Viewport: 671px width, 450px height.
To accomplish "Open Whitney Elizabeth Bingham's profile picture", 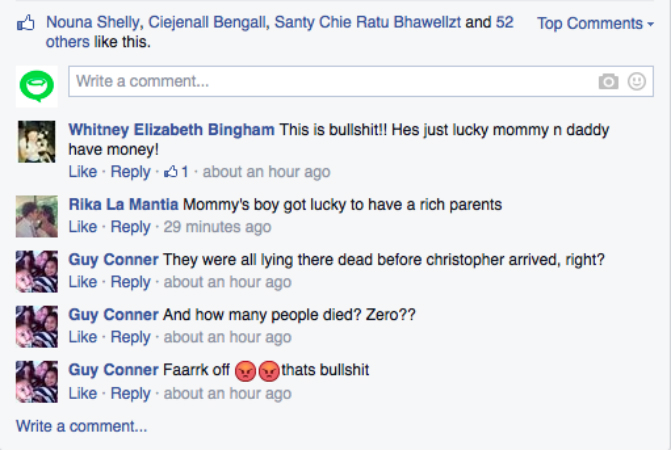I will pos(38,141).
